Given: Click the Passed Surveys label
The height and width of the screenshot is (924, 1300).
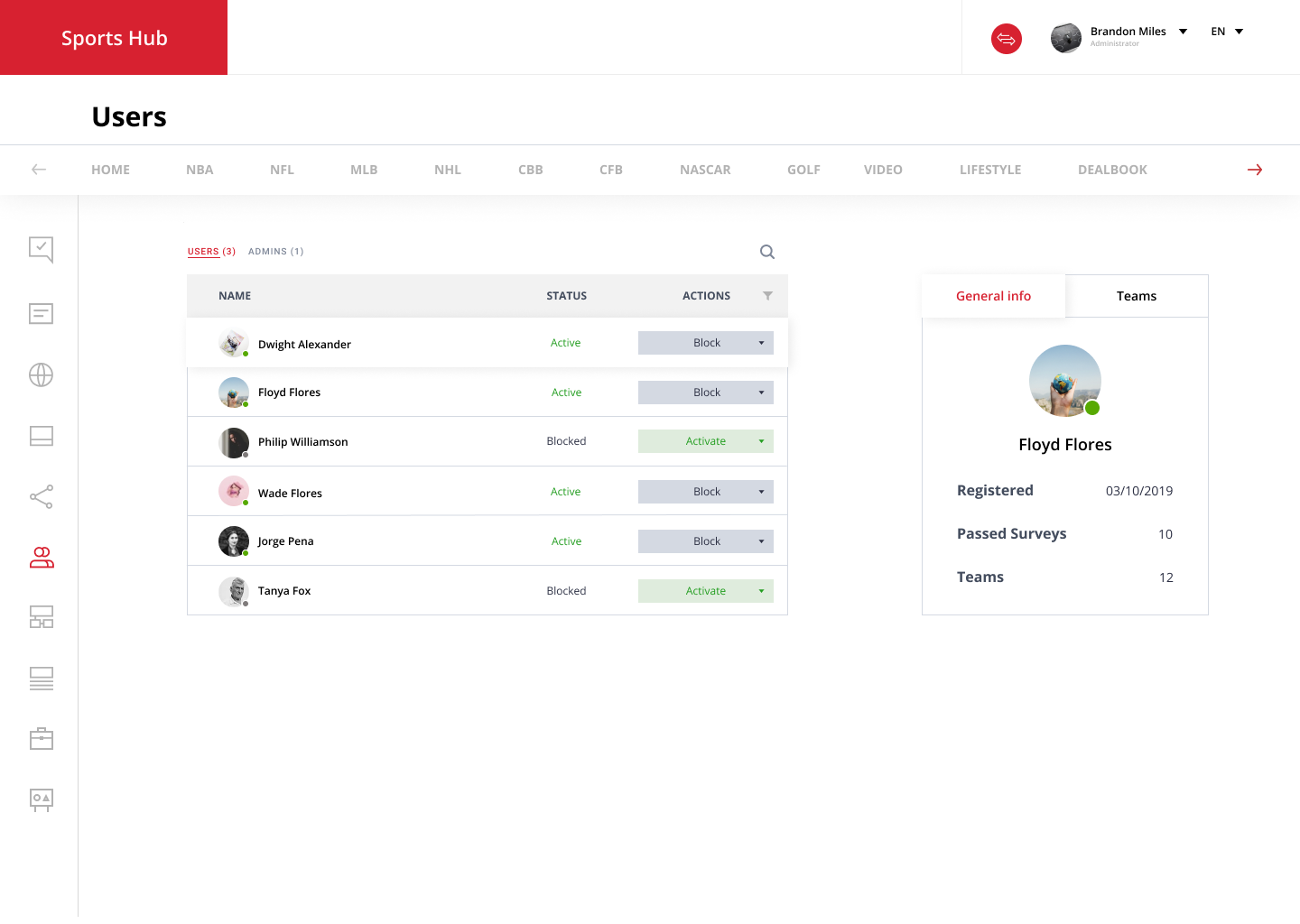Looking at the screenshot, I should click(1011, 534).
